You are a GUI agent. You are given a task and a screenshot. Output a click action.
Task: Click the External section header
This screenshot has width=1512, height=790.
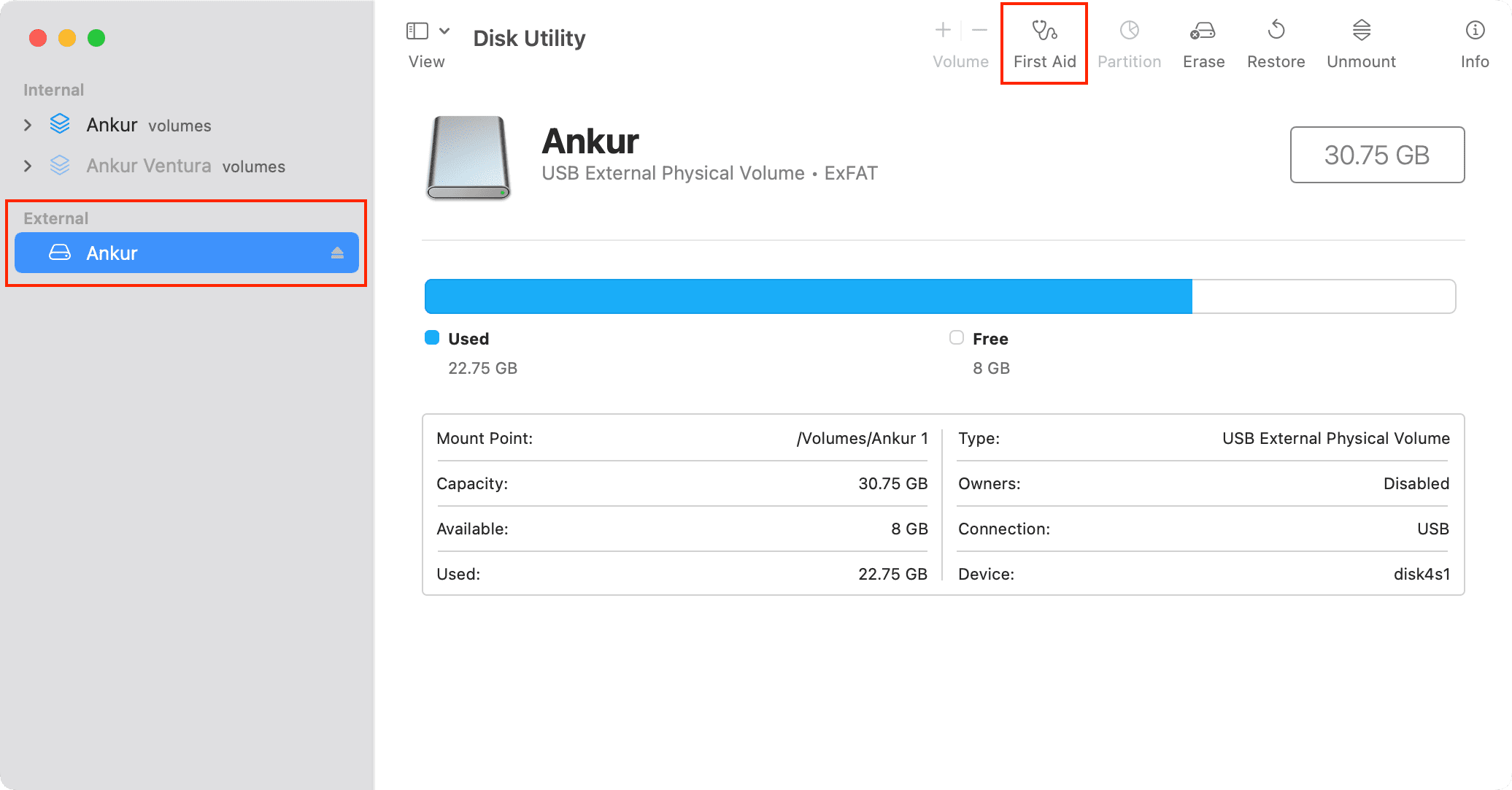(55, 218)
